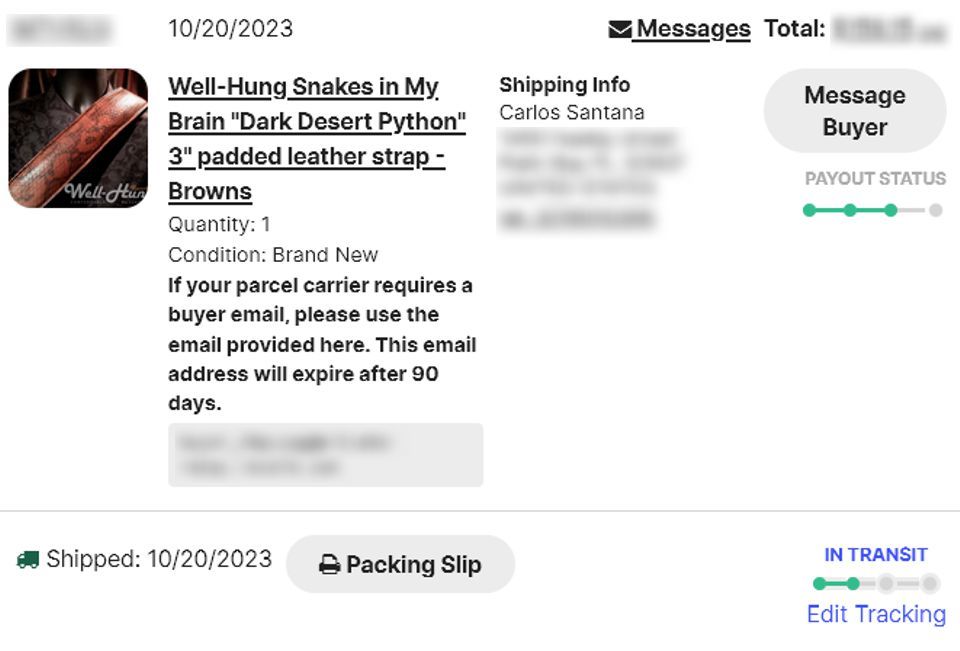
Task: Click the printer icon on Packing Slip
Action: point(329,565)
